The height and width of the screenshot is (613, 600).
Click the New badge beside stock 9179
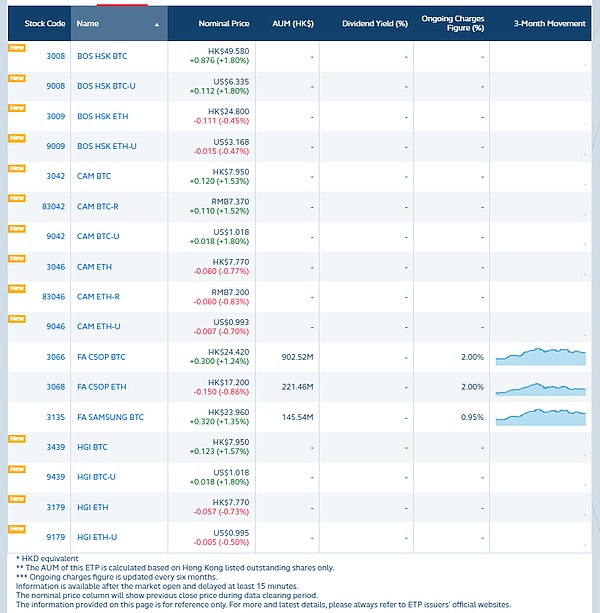click(16, 529)
